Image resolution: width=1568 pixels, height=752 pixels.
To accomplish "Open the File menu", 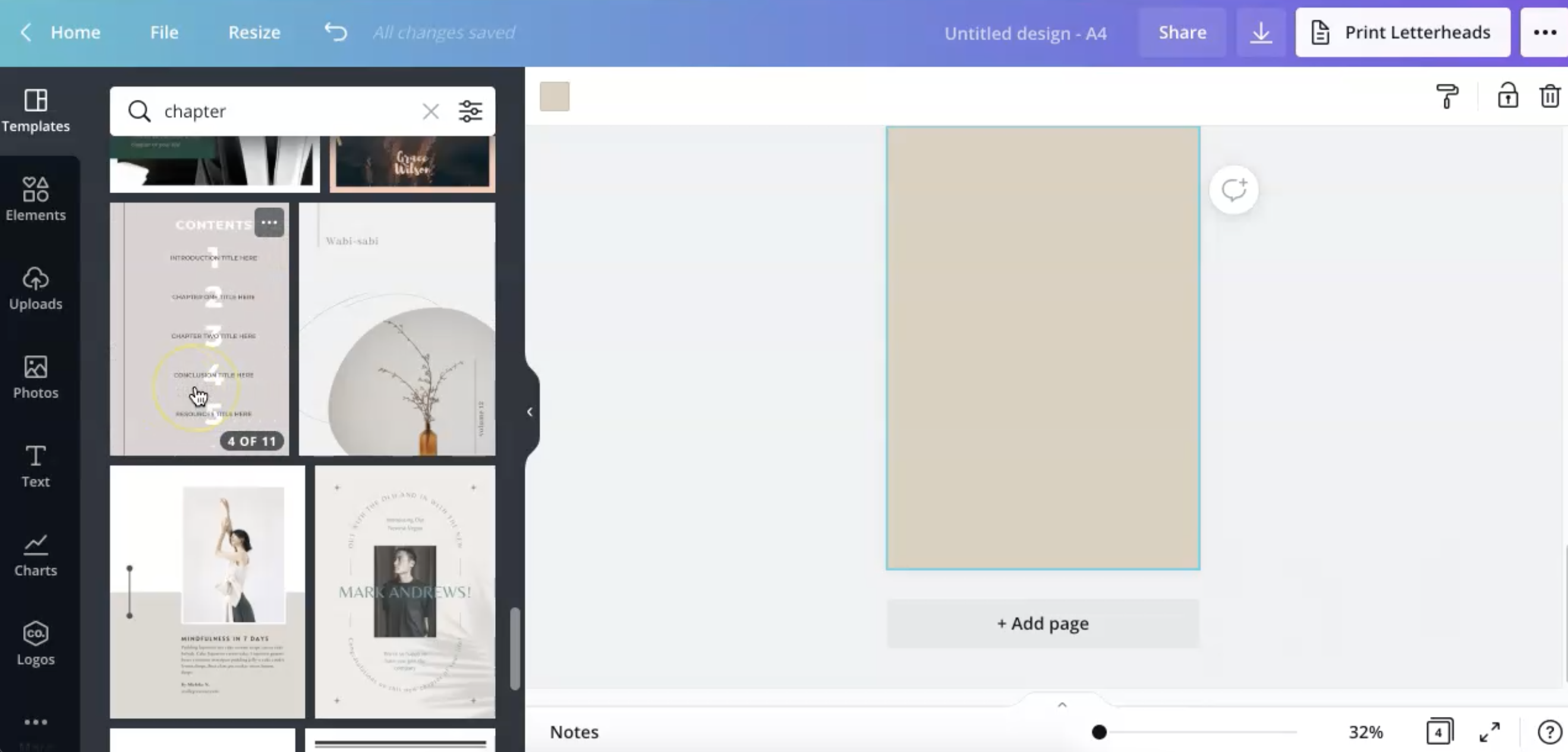I will 164,32.
